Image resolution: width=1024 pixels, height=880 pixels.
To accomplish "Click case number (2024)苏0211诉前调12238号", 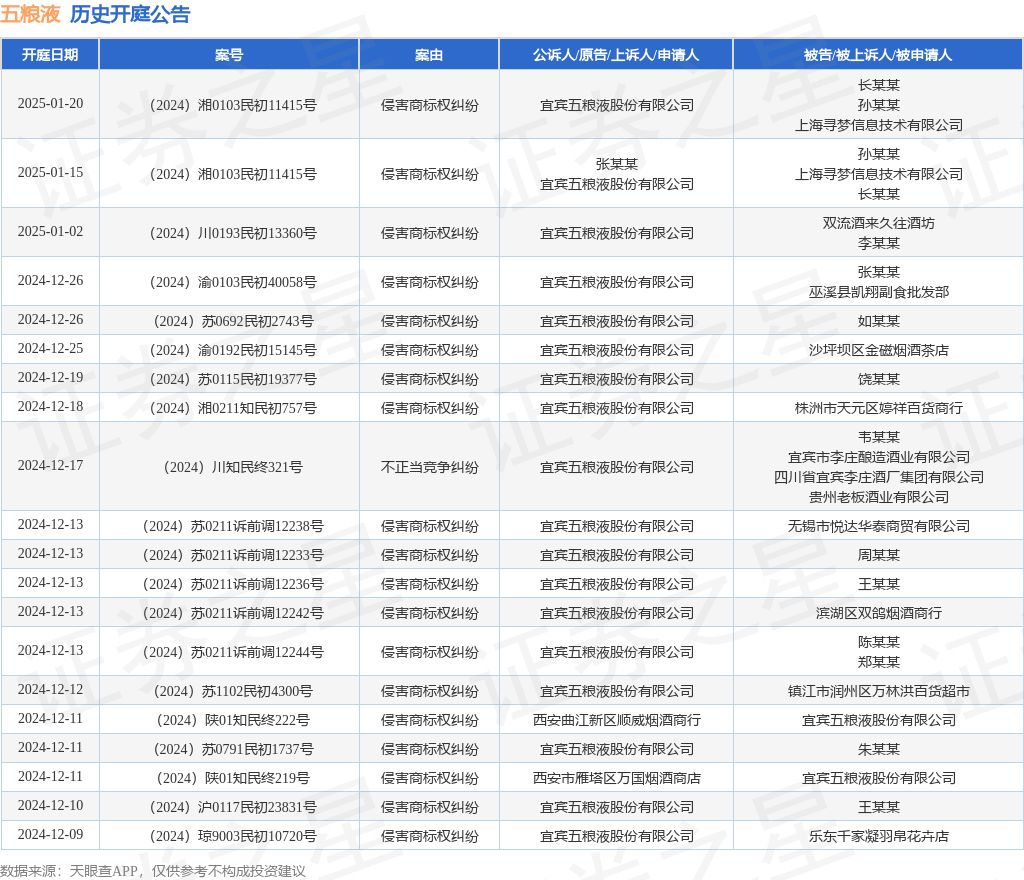I will click(x=233, y=526).
